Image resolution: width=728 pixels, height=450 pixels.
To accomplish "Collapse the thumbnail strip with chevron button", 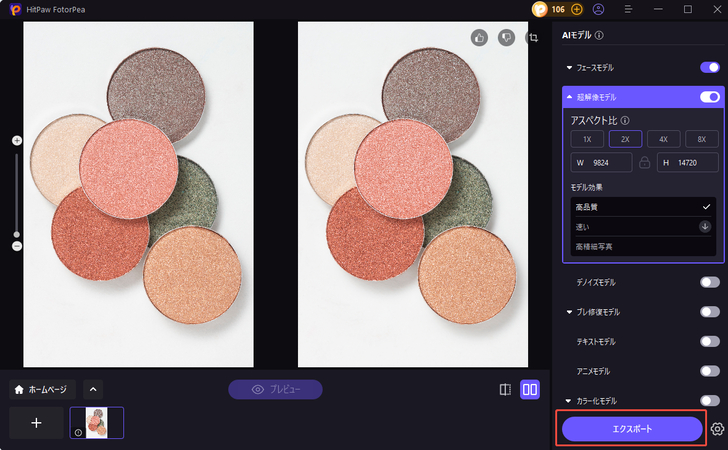I will [x=92, y=390].
